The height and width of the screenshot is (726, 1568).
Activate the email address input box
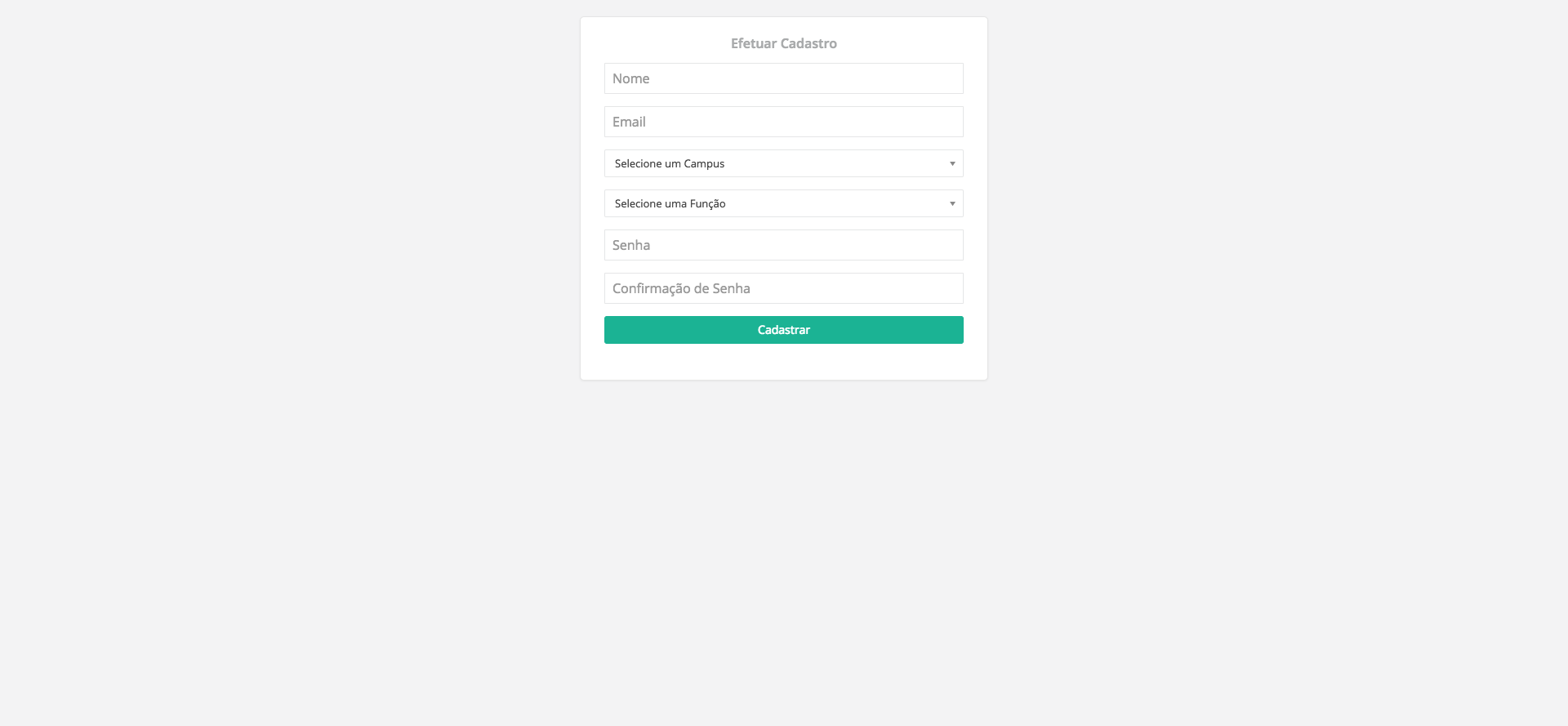pos(784,122)
